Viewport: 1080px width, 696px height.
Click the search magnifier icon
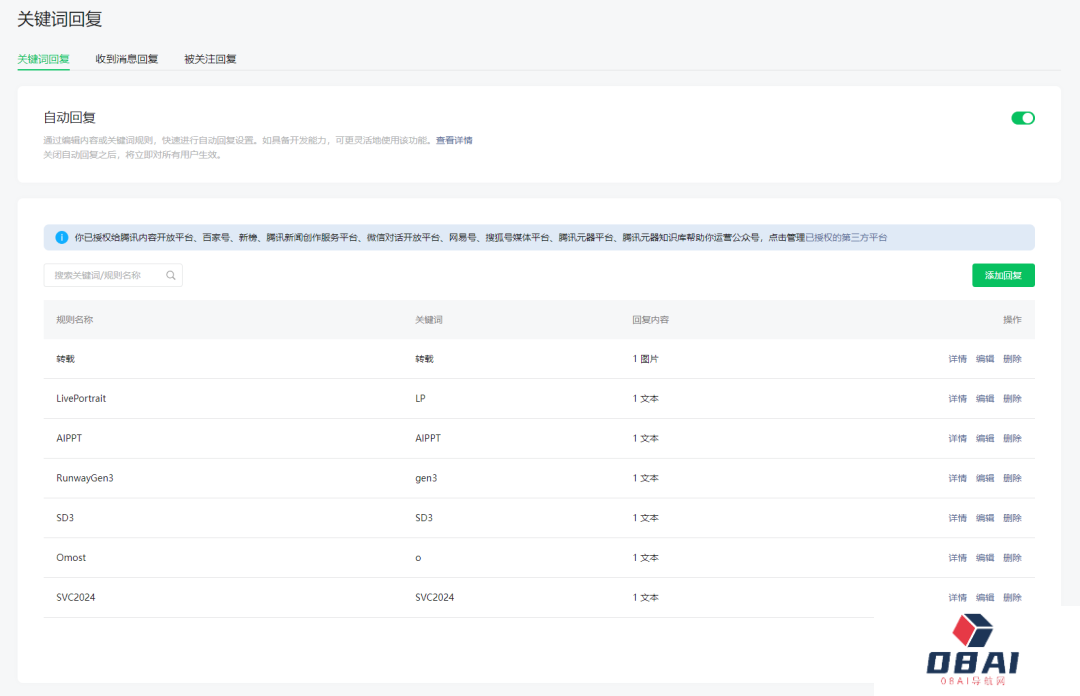point(171,275)
